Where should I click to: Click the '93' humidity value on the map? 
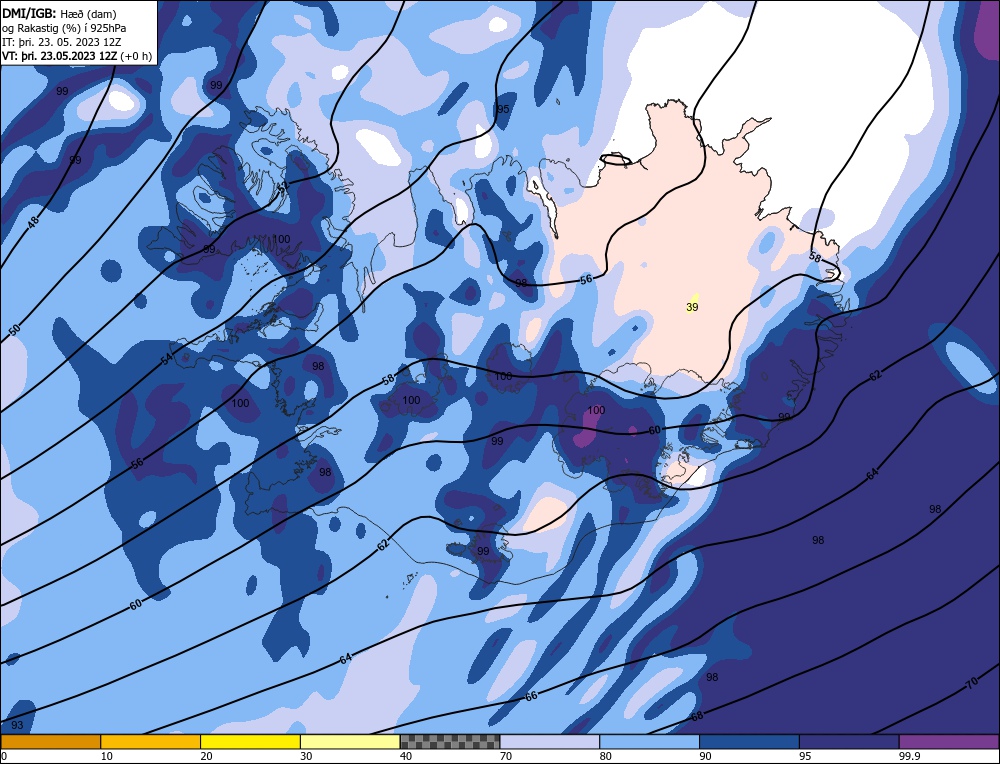pyautogui.click(x=17, y=725)
